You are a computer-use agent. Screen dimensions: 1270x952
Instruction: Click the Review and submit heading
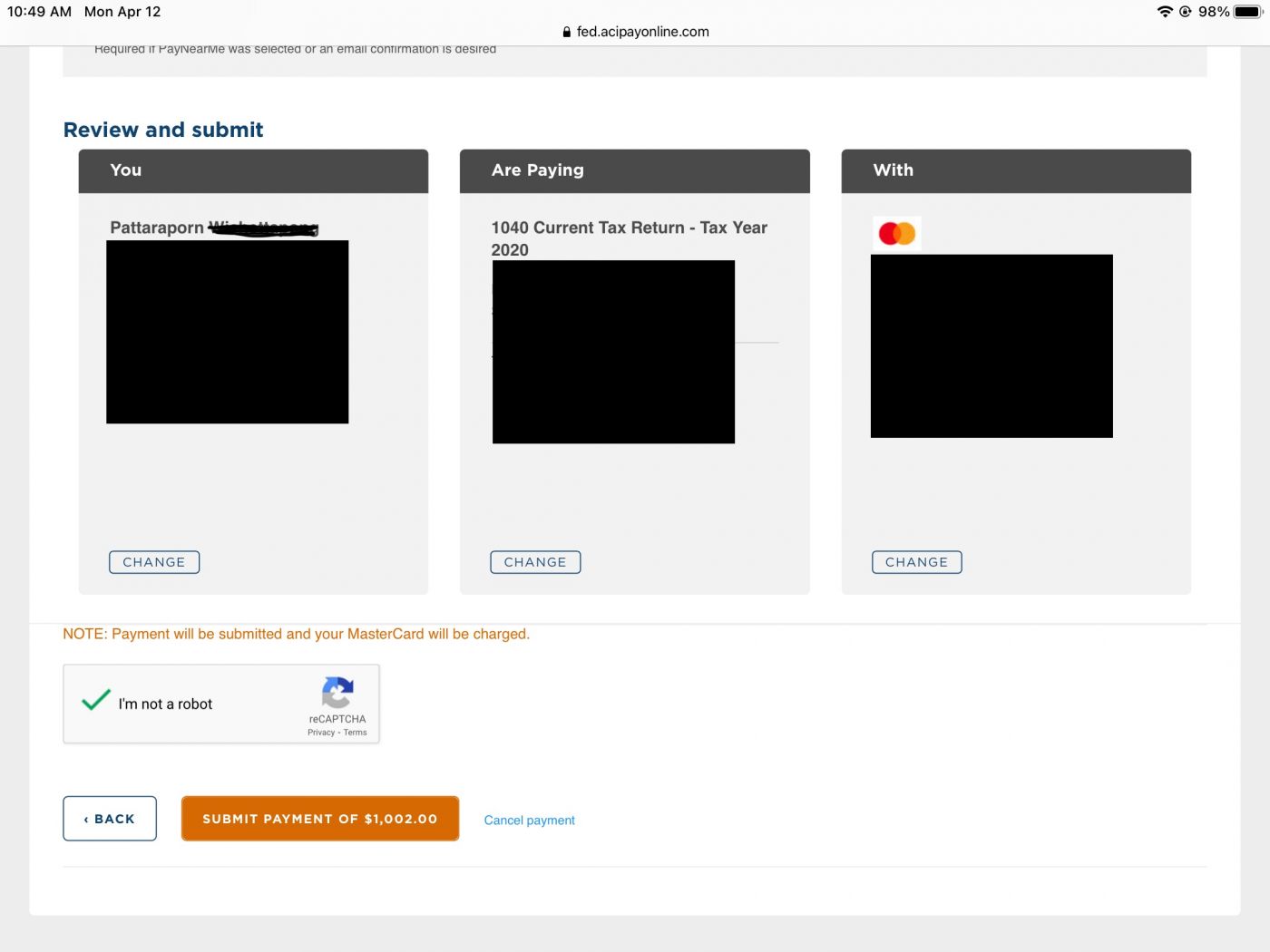163,130
